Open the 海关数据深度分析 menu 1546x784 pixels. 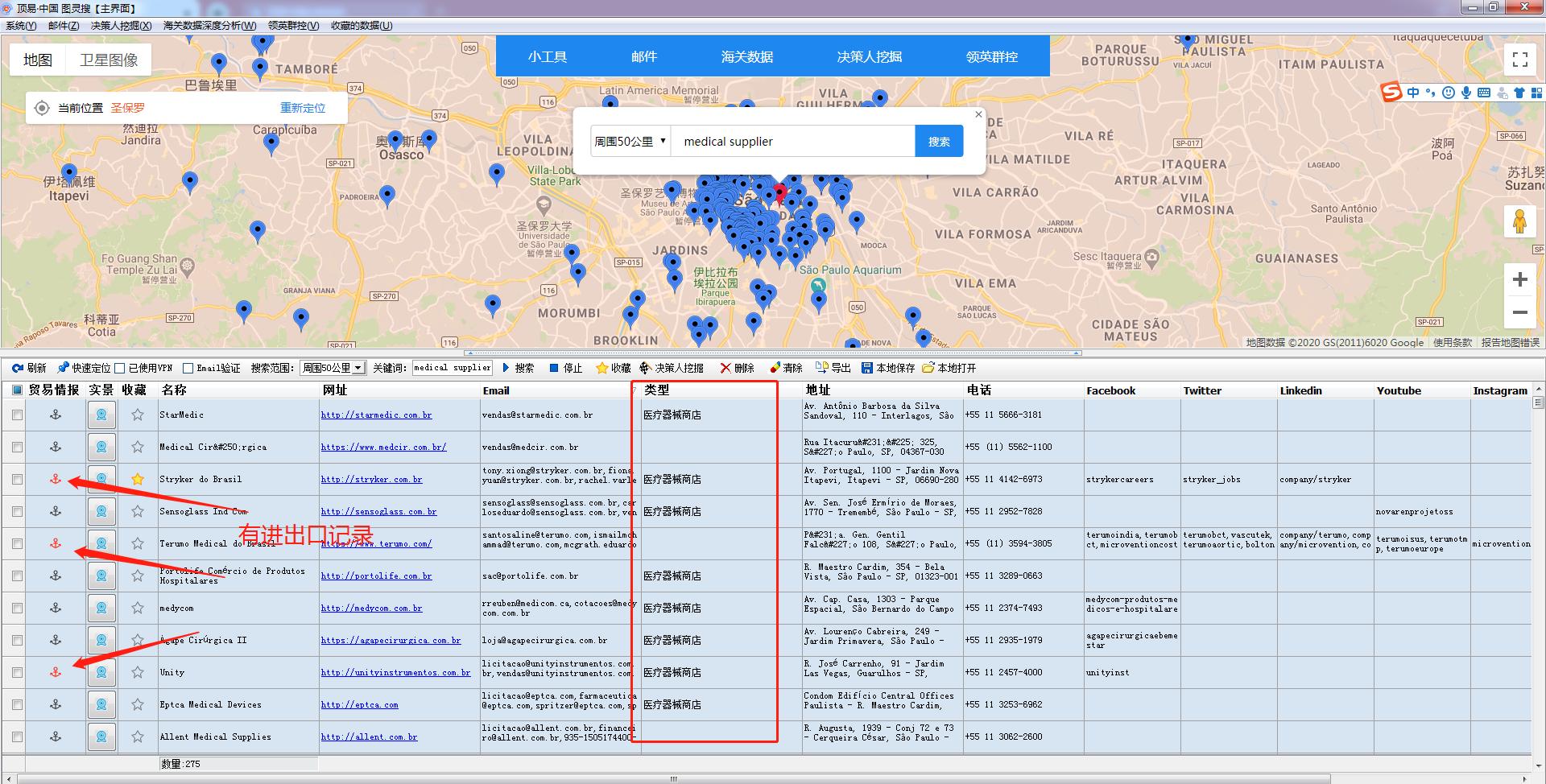[x=209, y=26]
